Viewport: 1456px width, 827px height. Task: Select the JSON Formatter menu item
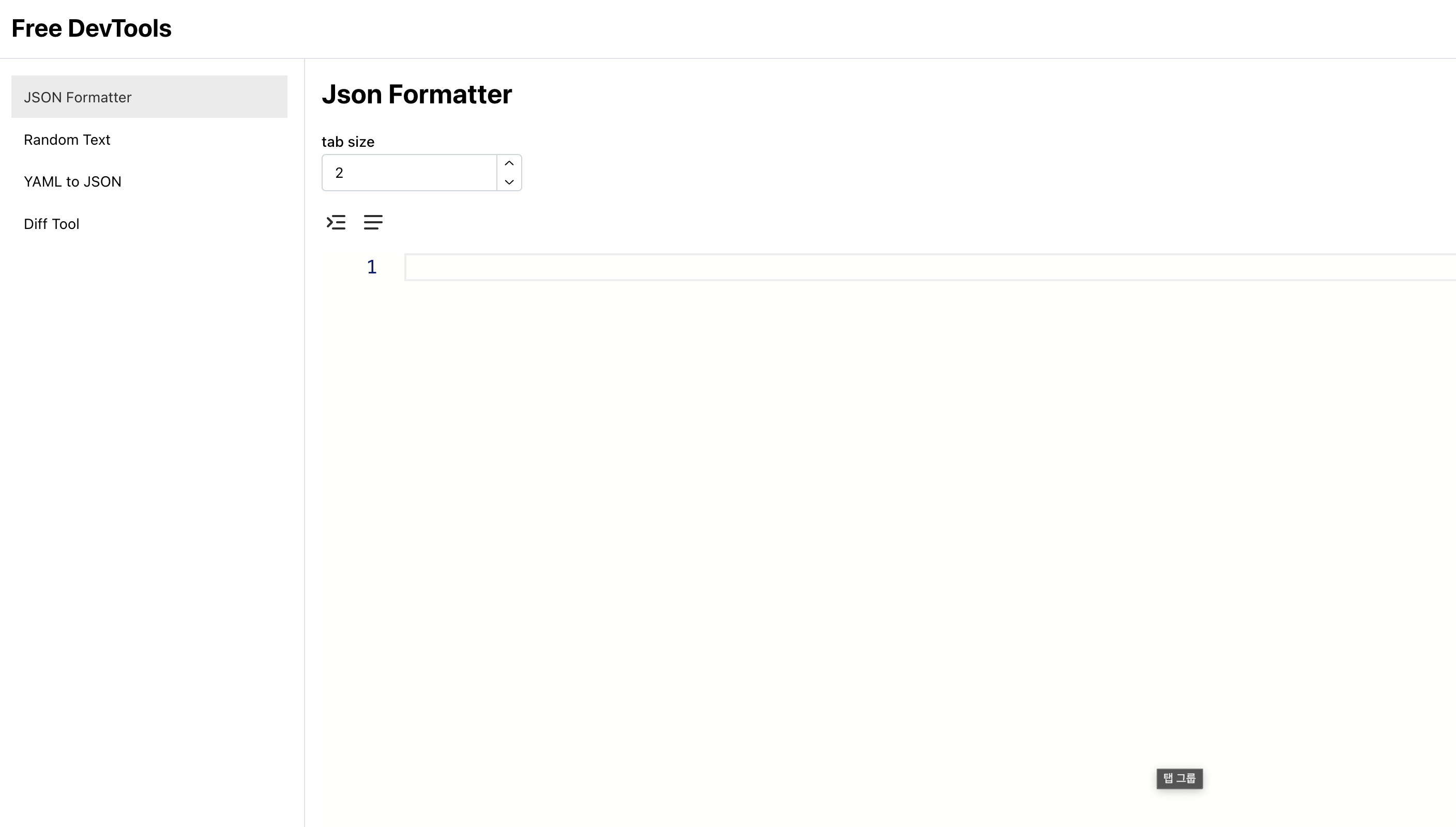(149, 97)
